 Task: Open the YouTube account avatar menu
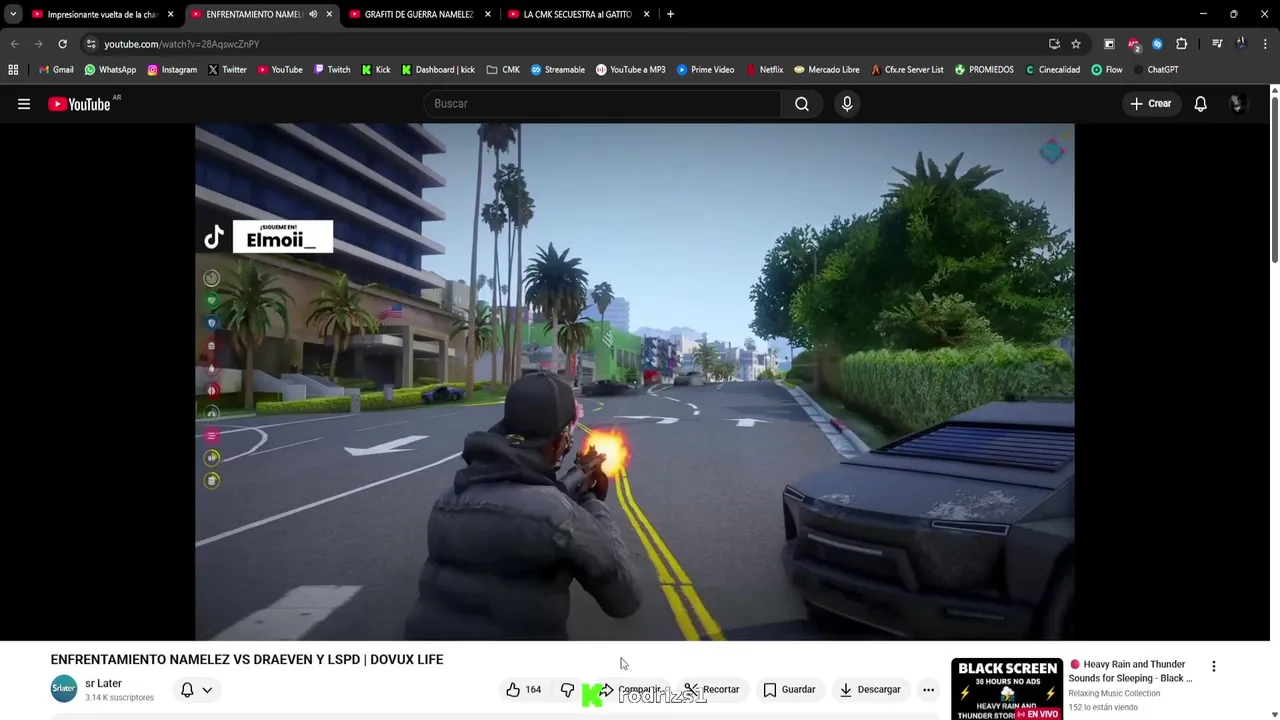[1237, 104]
